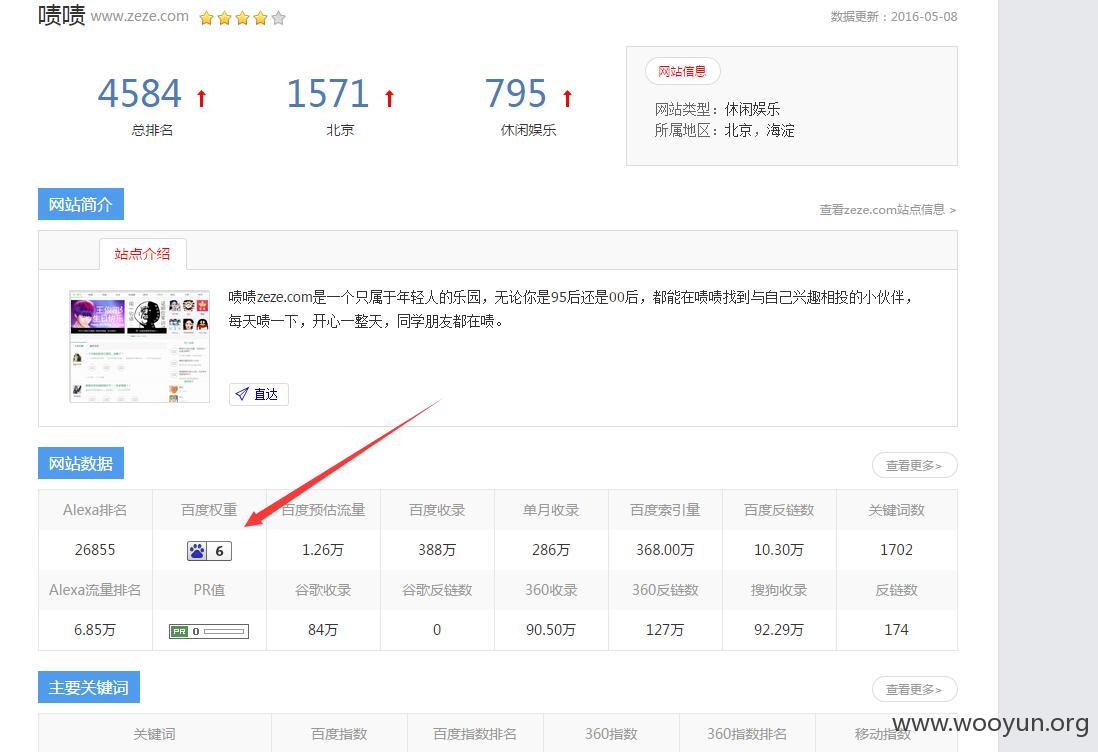Click the 百度预估流量 value 1.26万
This screenshot has width=1098, height=752.
pos(323,550)
